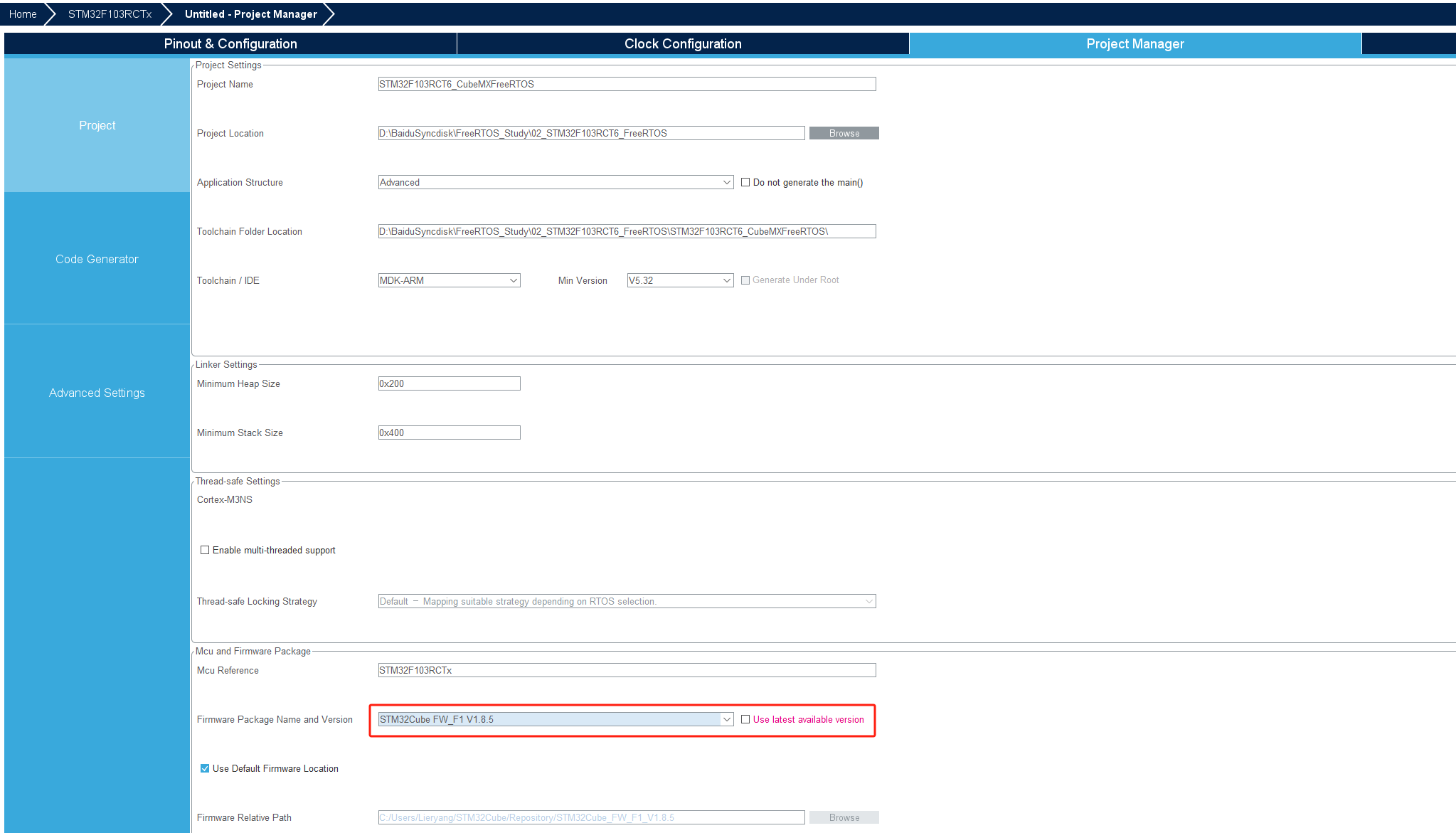Browse for Project Location

tap(844, 133)
